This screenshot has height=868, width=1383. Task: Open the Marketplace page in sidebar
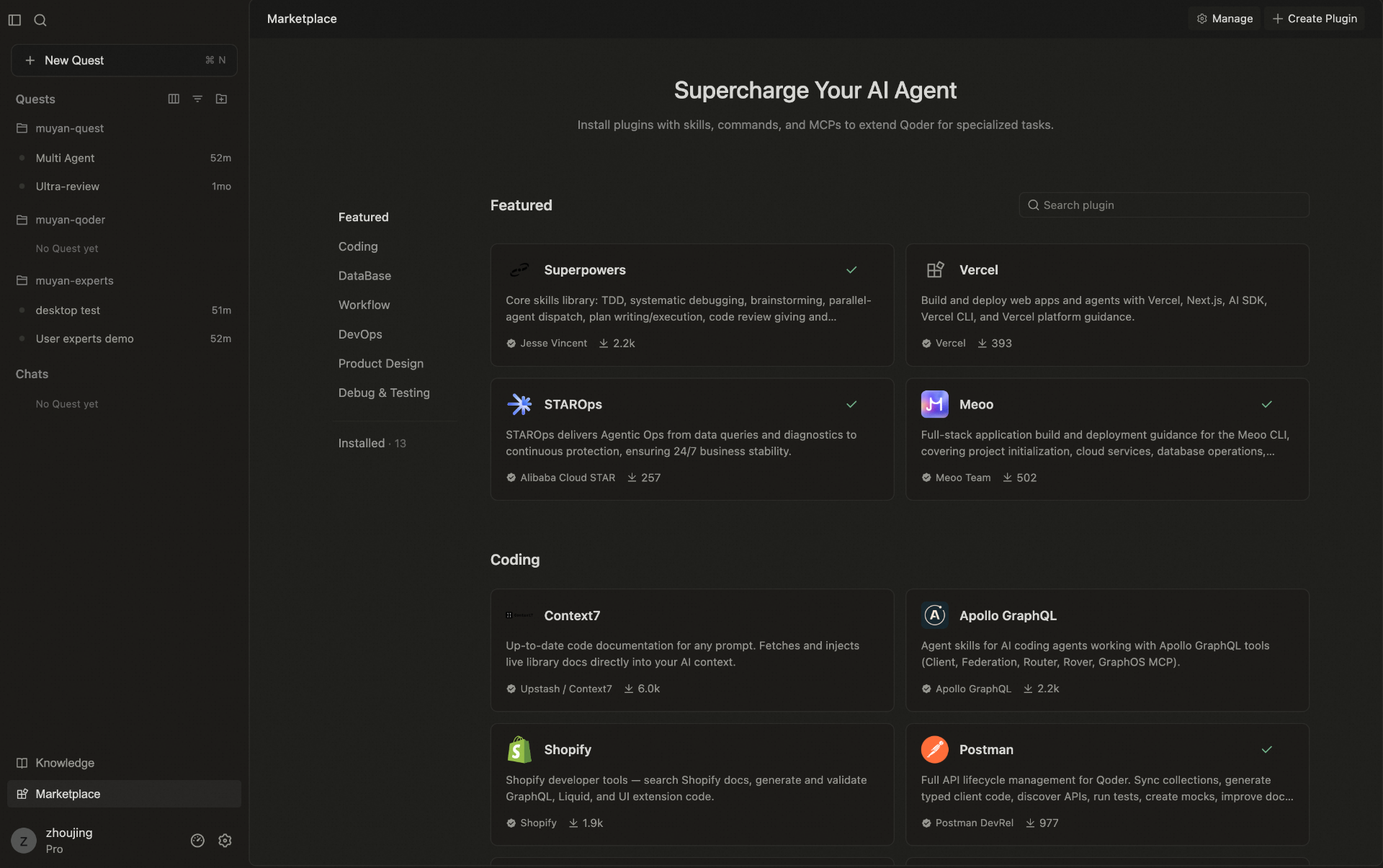124,794
